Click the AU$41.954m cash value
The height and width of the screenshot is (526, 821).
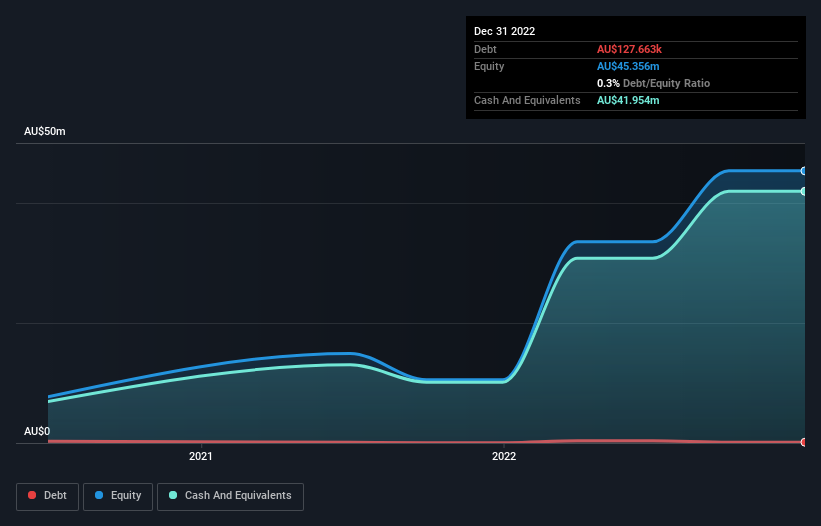(628, 100)
